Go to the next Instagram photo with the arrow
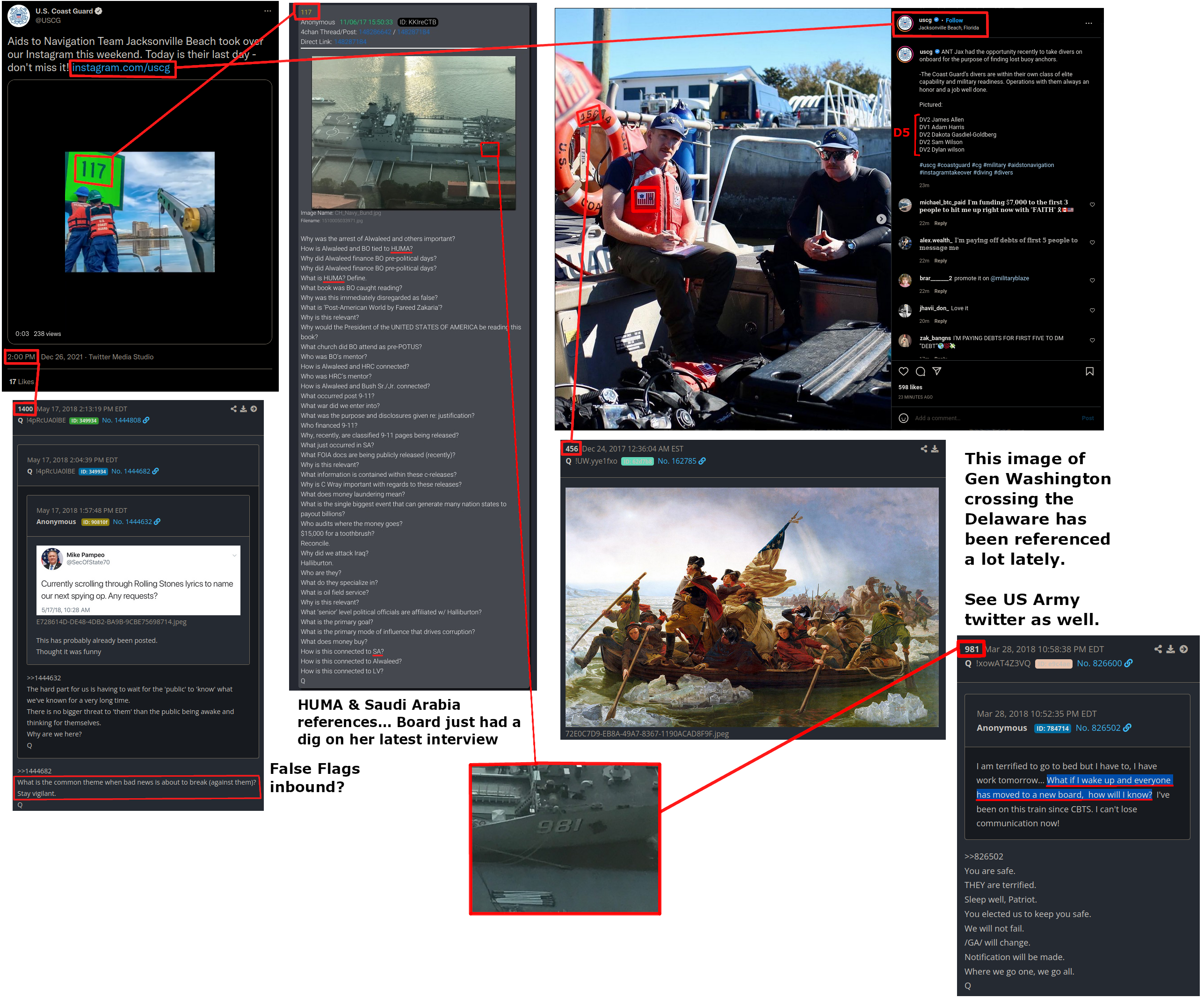The width and height of the screenshot is (1204, 998). [x=881, y=219]
